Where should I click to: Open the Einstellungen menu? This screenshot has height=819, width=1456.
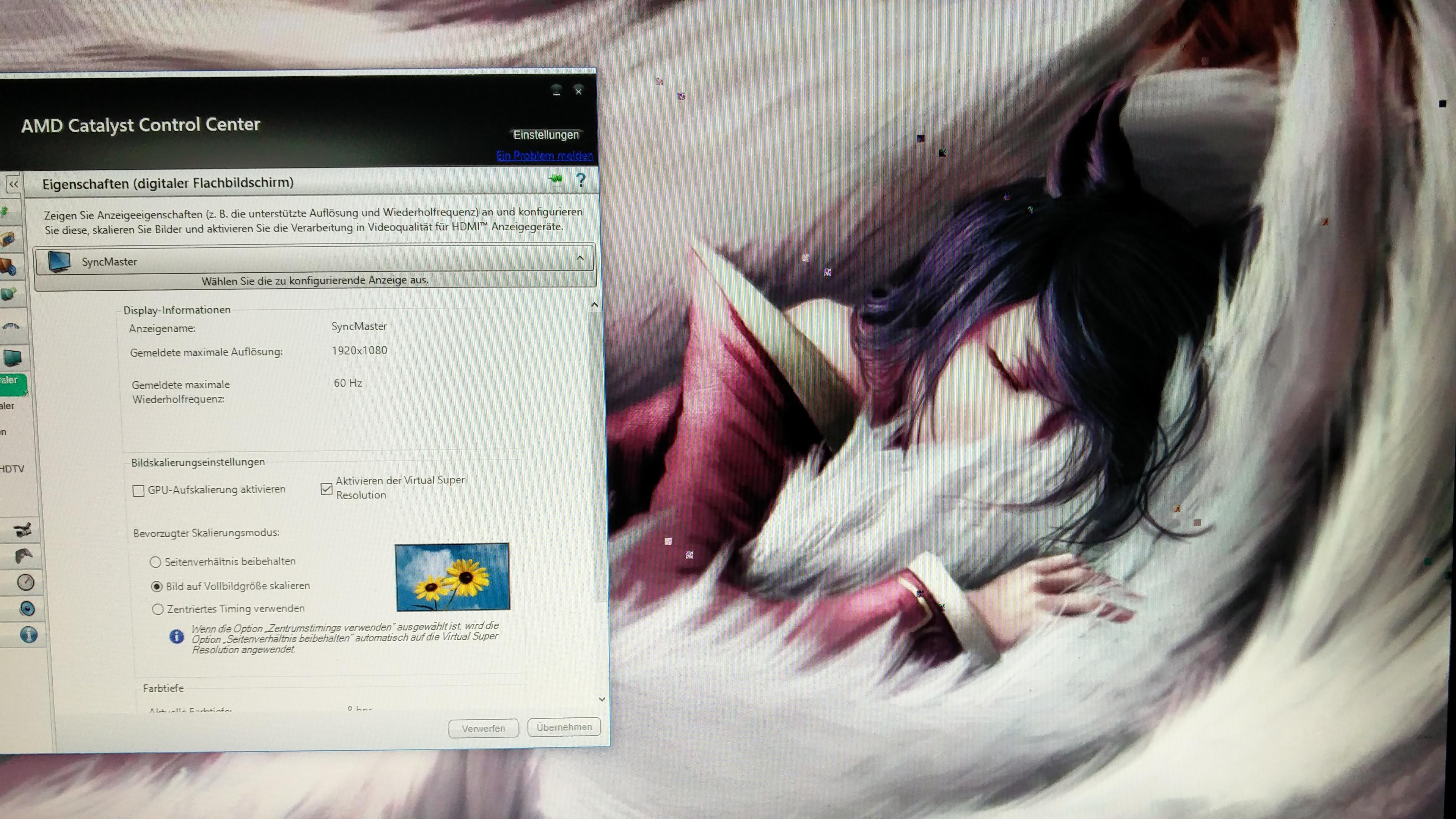click(545, 135)
